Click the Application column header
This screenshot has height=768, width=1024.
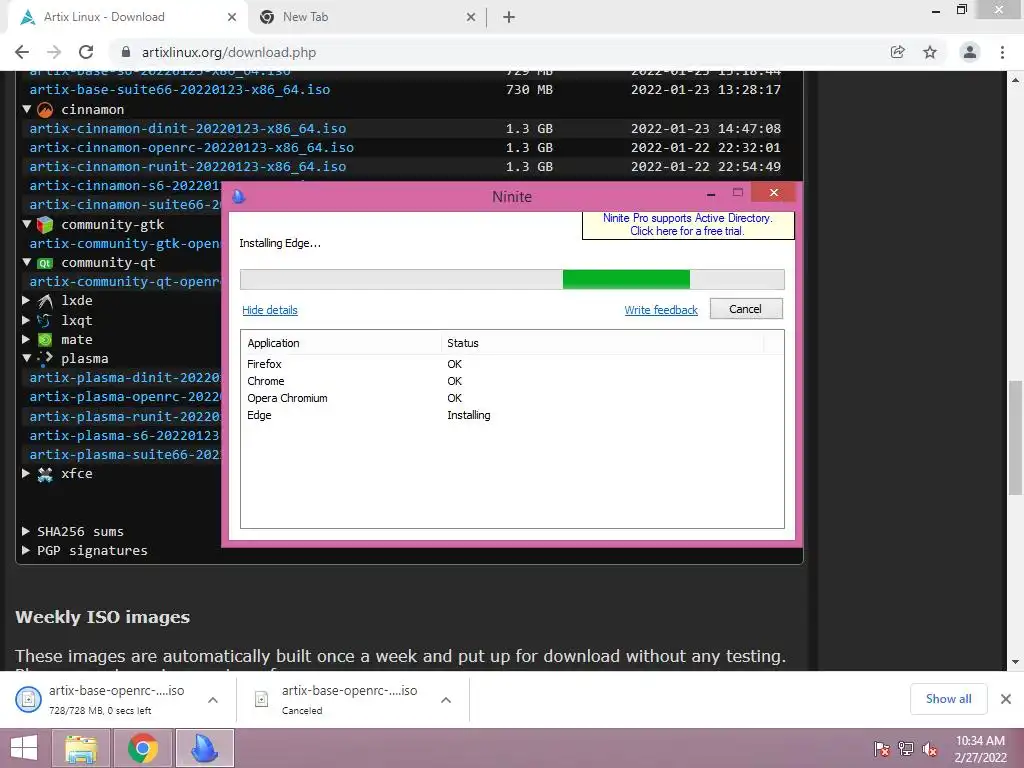click(x=341, y=343)
